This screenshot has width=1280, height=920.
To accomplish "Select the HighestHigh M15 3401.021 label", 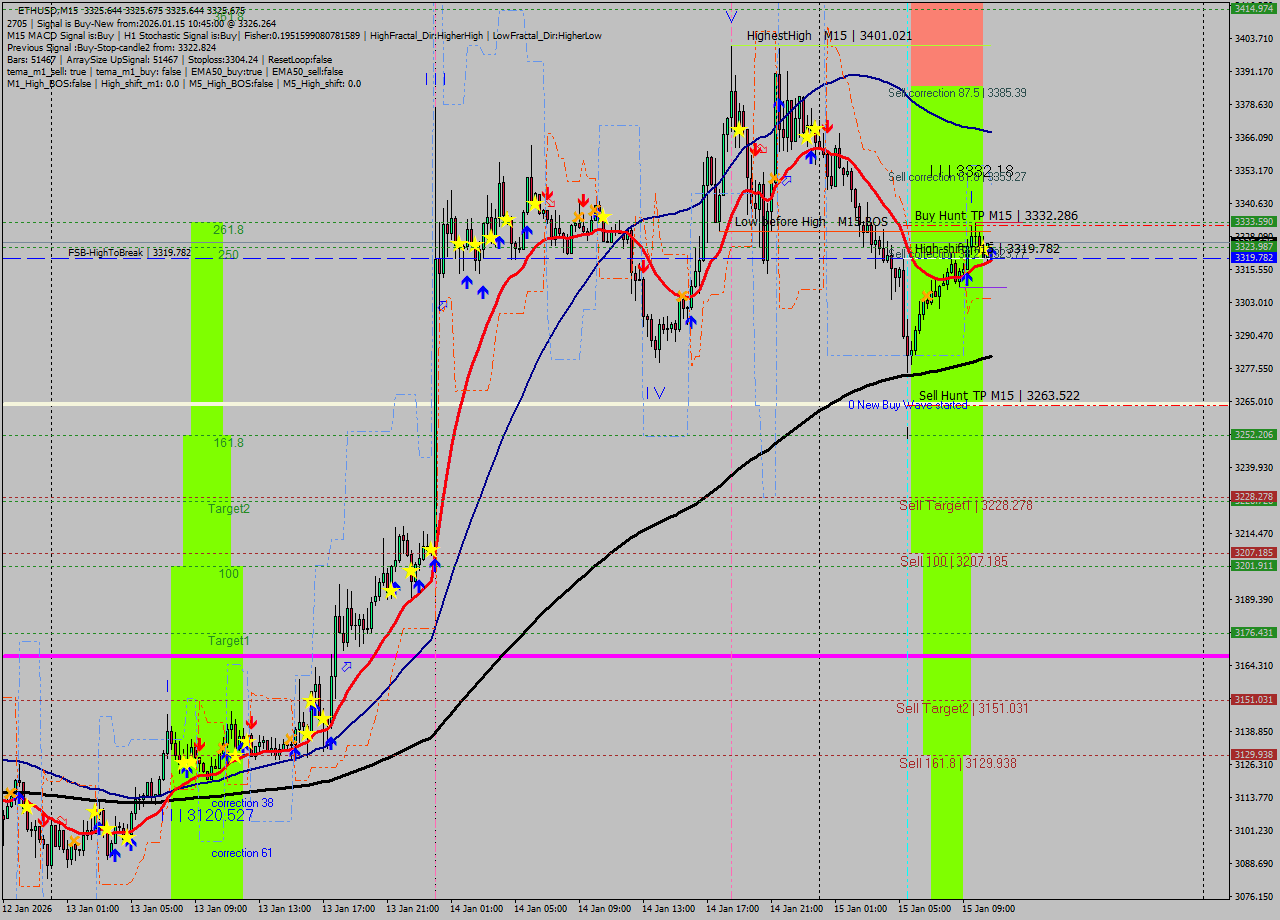I will (829, 36).
